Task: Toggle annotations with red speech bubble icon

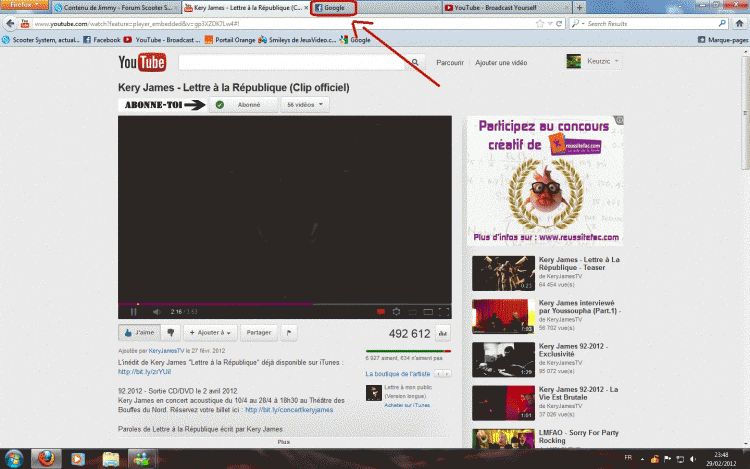Action: (381, 312)
